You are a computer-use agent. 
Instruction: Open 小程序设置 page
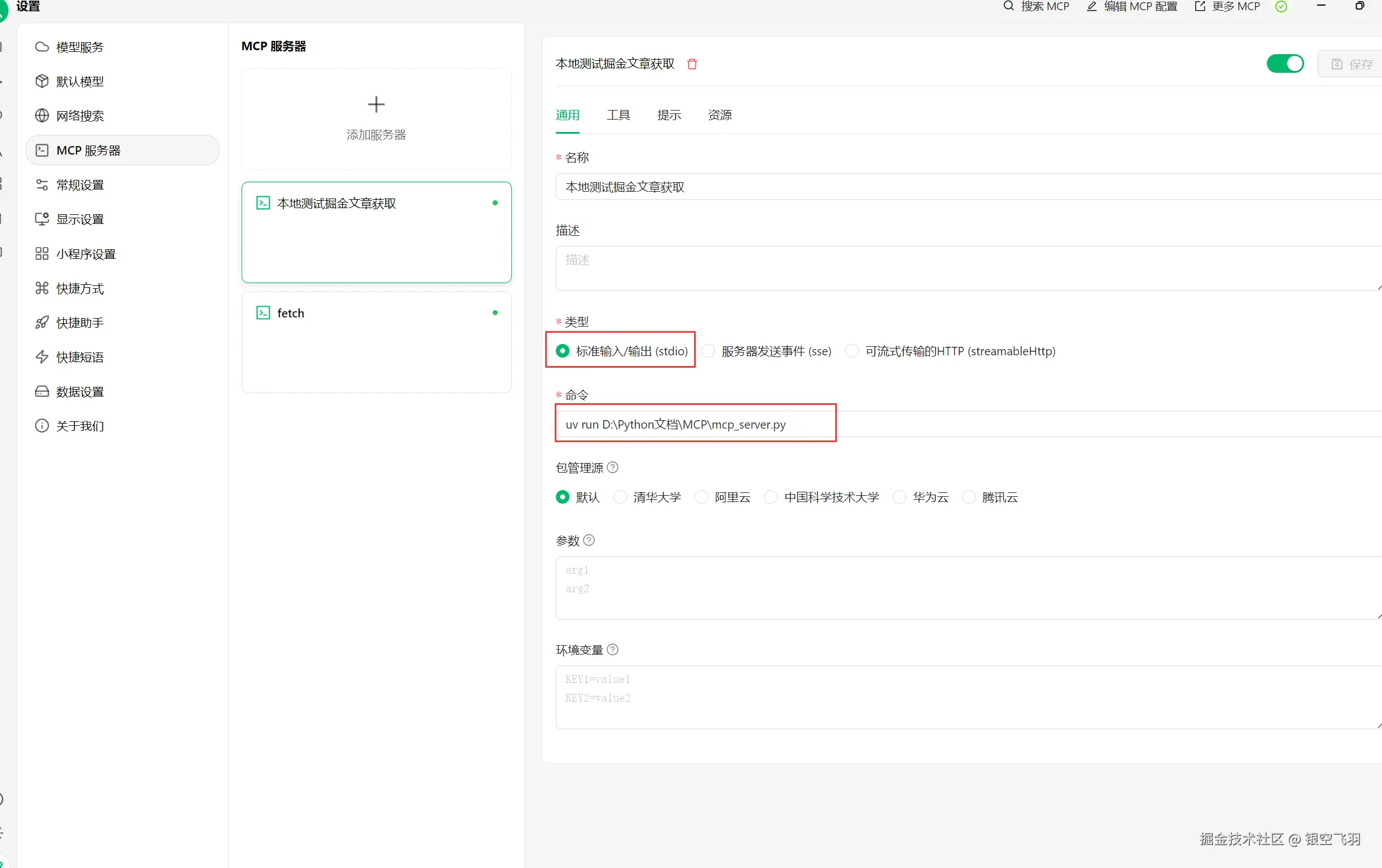(x=122, y=254)
